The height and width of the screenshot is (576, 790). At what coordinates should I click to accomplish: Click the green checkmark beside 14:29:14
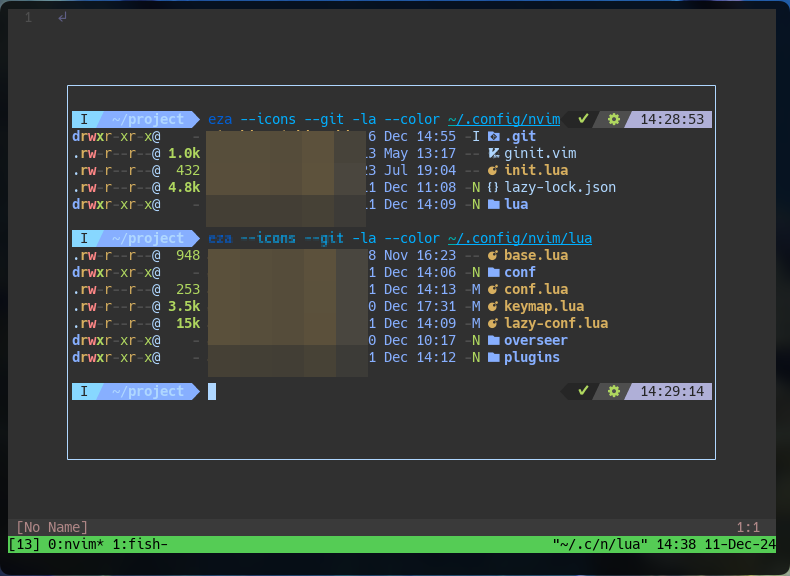click(583, 391)
